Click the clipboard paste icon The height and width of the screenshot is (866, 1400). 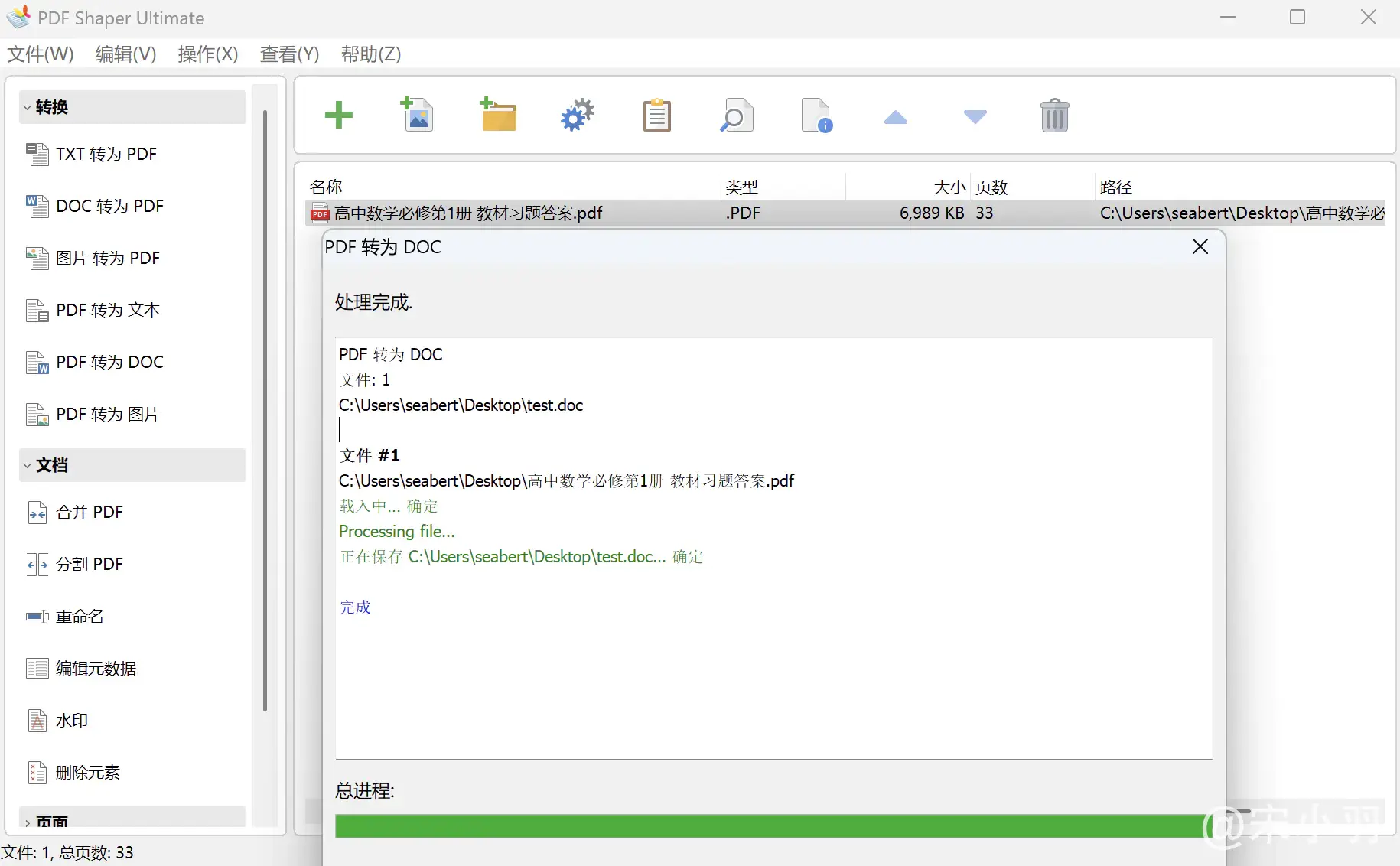pos(656,116)
